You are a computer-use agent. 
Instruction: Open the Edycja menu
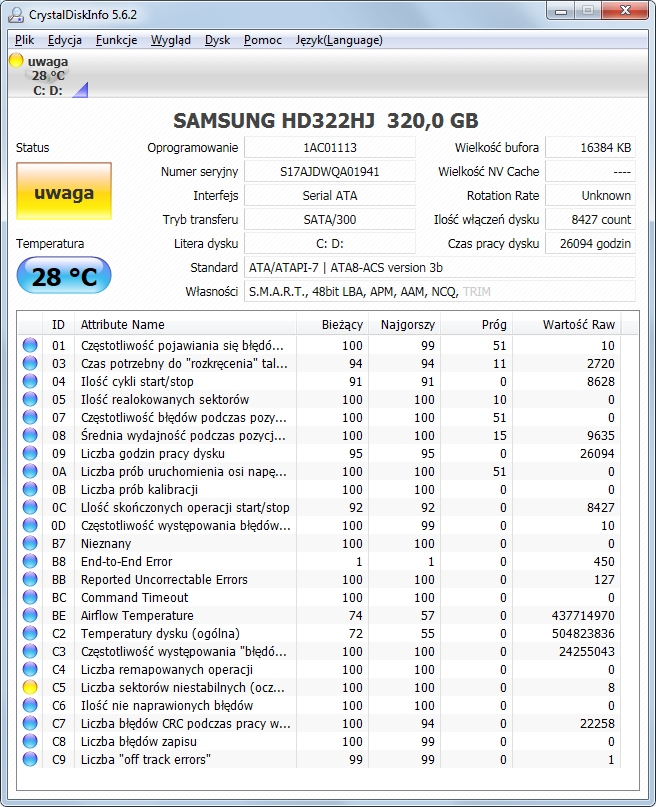pyautogui.click(x=65, y=40)
